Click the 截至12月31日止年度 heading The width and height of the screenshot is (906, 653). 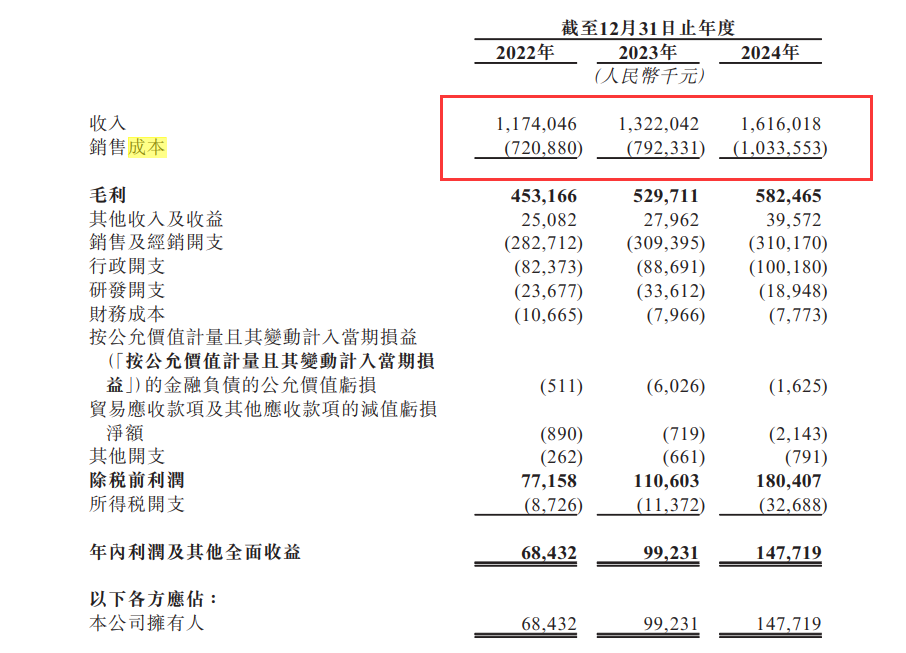tap(648, 29)
